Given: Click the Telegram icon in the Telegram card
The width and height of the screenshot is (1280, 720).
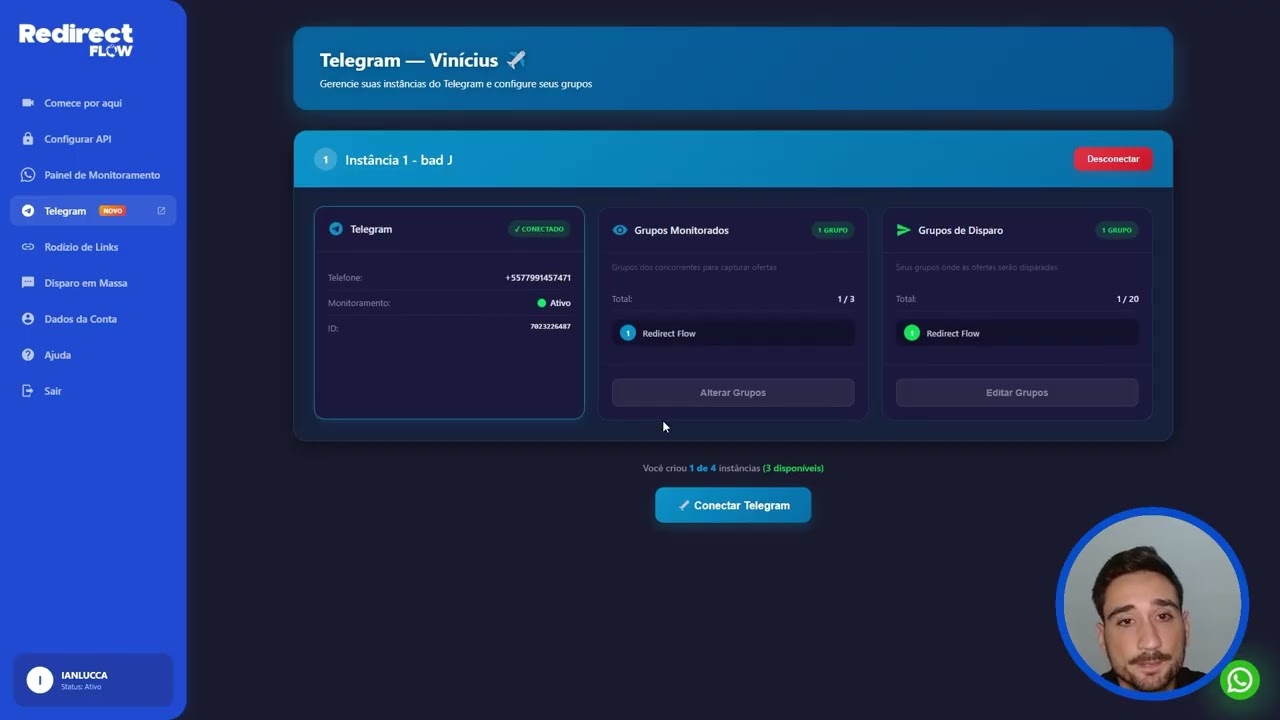Looking at the screenshot, I should click(x=336, y=229).
